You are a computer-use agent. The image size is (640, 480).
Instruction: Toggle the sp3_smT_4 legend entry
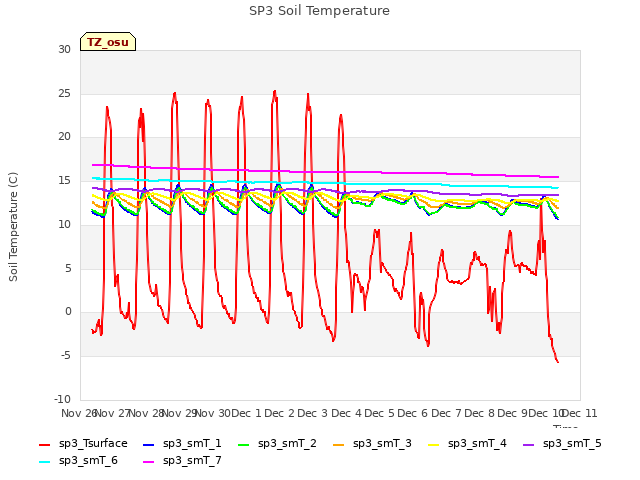click(x=467, y=443)
